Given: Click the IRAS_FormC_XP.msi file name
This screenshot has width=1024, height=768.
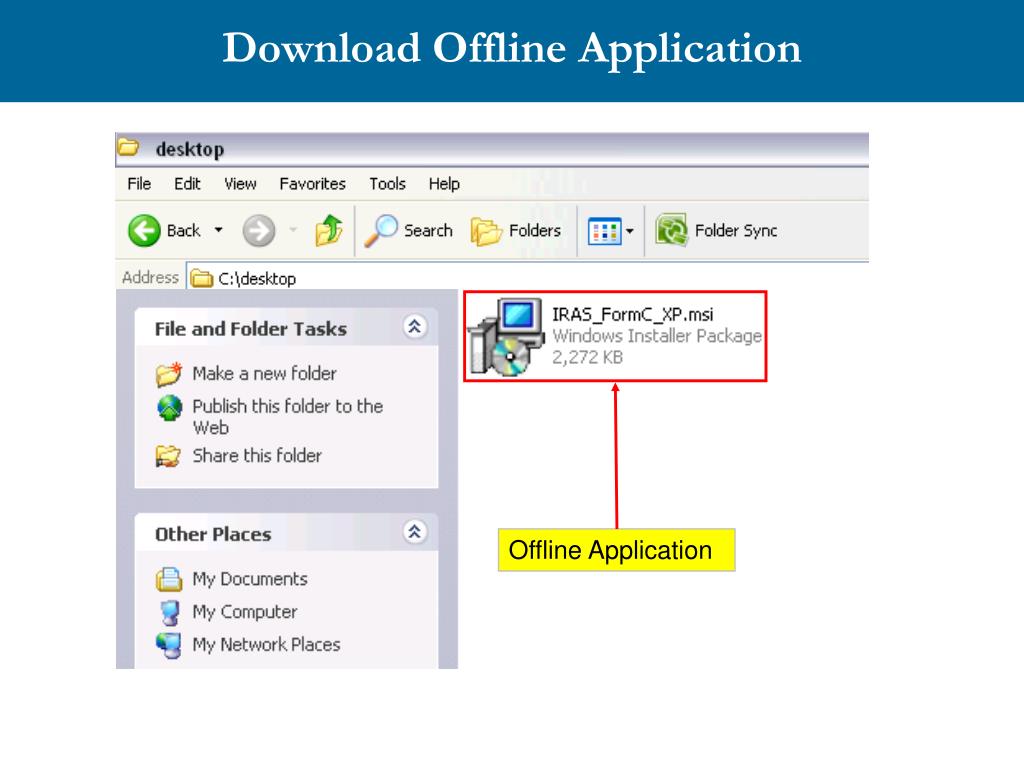Looking at the screenshot, I should [x=632, y=315].
